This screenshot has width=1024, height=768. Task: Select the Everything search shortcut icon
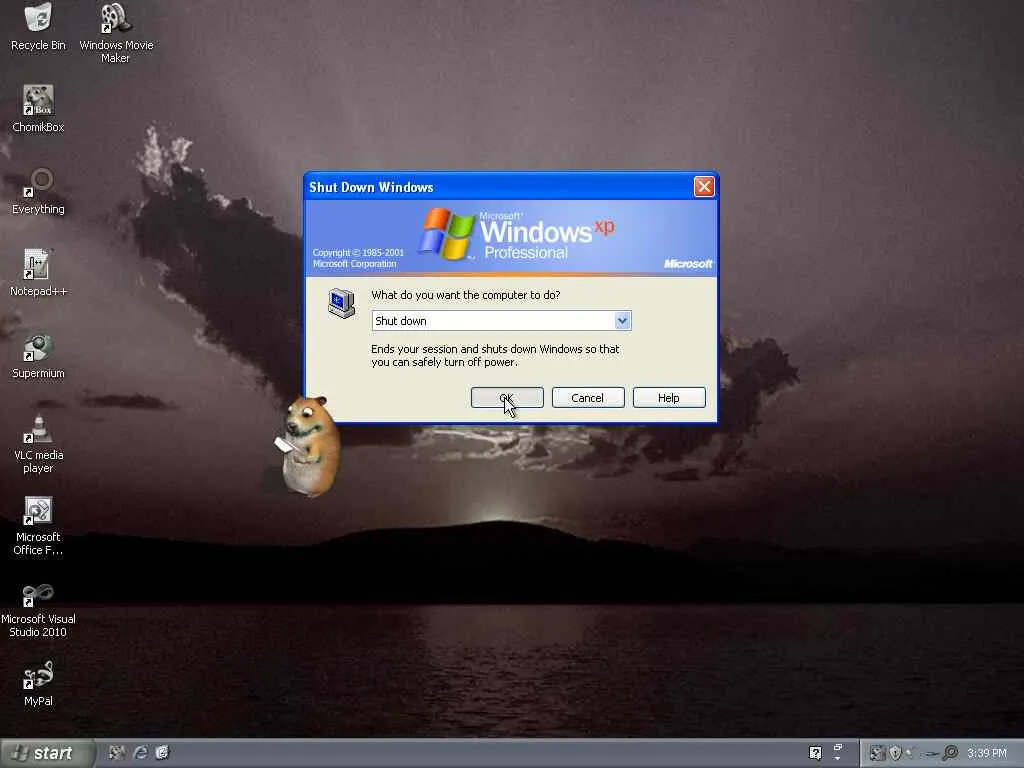[38, 191]
